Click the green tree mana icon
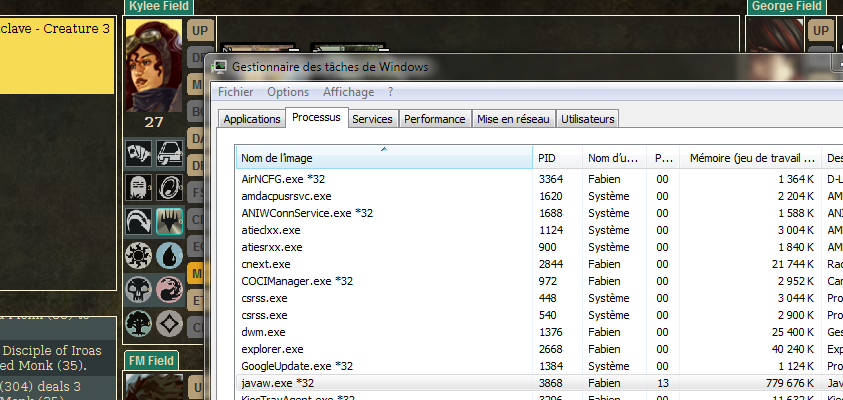The width and height of the screenshot is (843, 400). point(139,324)
